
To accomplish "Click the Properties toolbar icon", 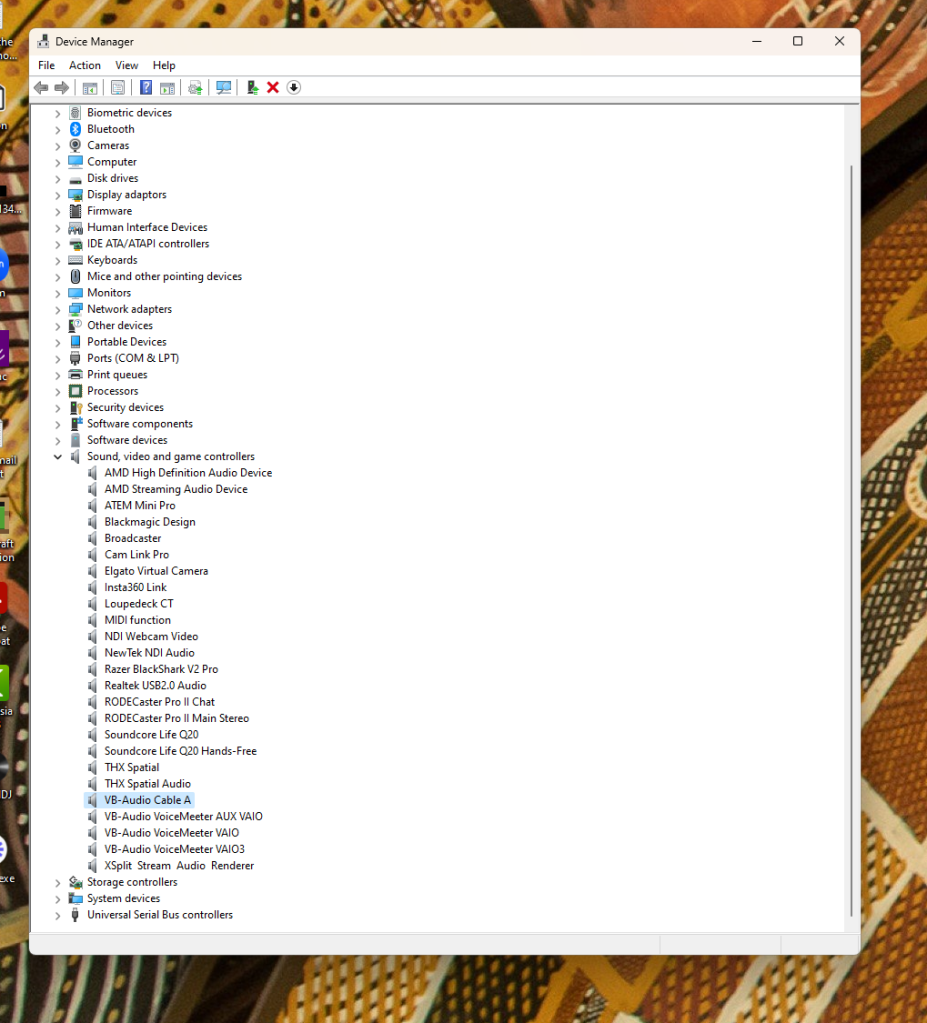I will 118,87.
